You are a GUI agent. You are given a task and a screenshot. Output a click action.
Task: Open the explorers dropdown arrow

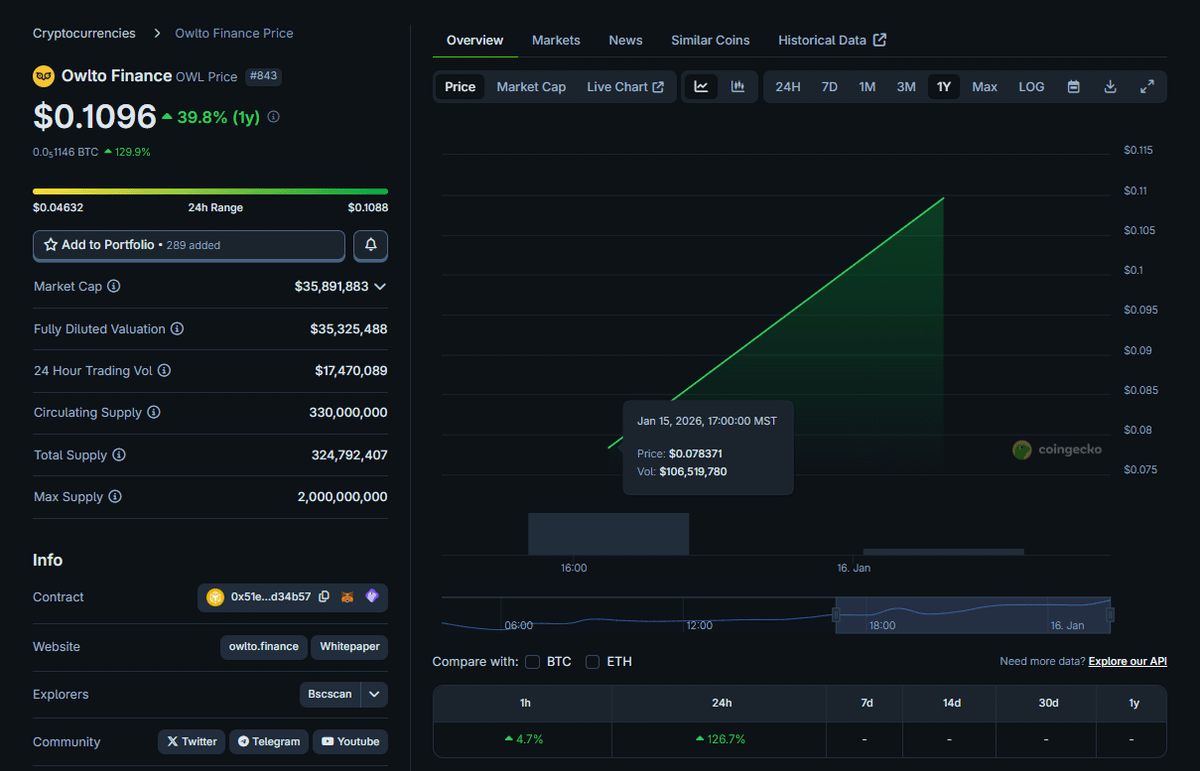click(x=375, y=694)
